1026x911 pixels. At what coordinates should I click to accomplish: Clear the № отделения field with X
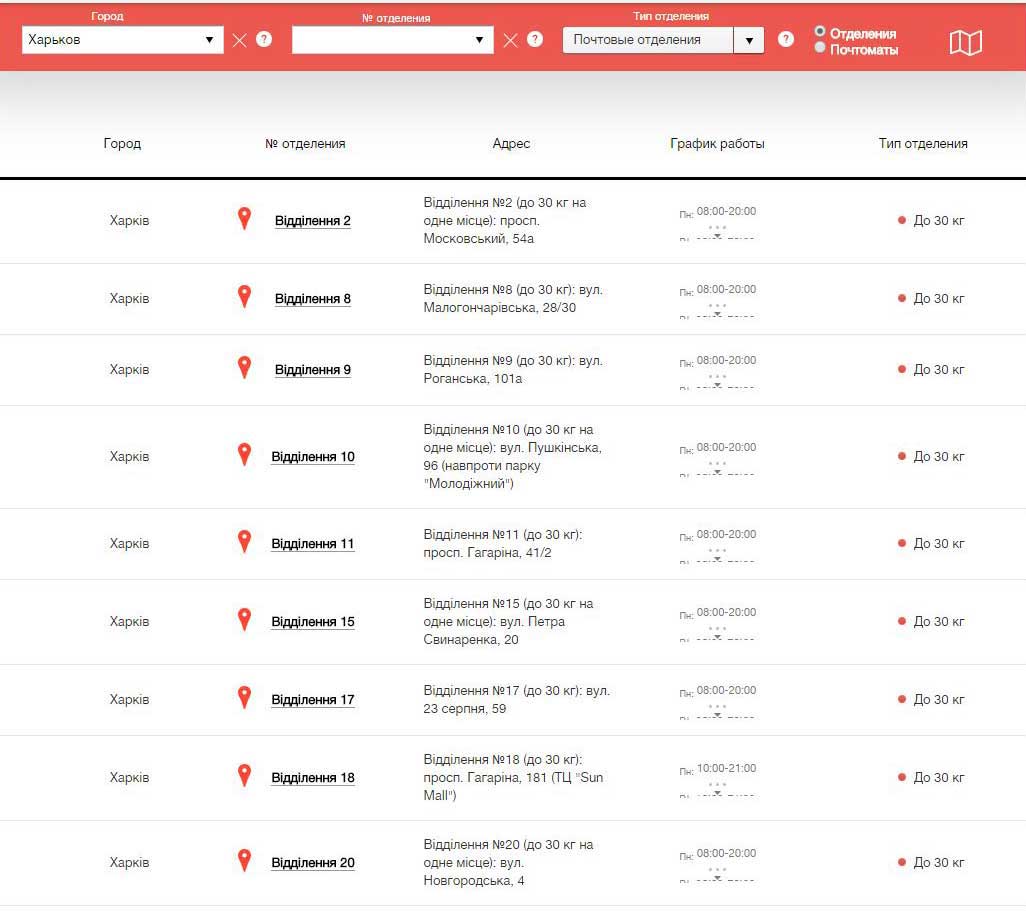point(510,40)
